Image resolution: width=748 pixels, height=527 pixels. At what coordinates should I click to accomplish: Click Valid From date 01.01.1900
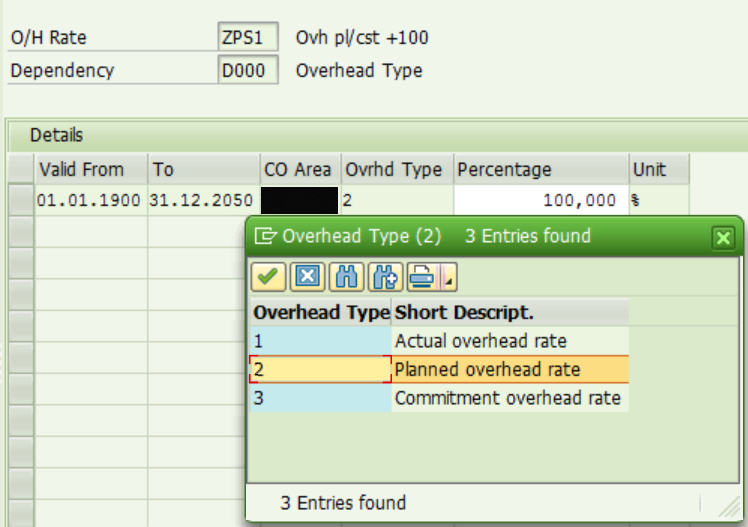click(x=89, y=200)
